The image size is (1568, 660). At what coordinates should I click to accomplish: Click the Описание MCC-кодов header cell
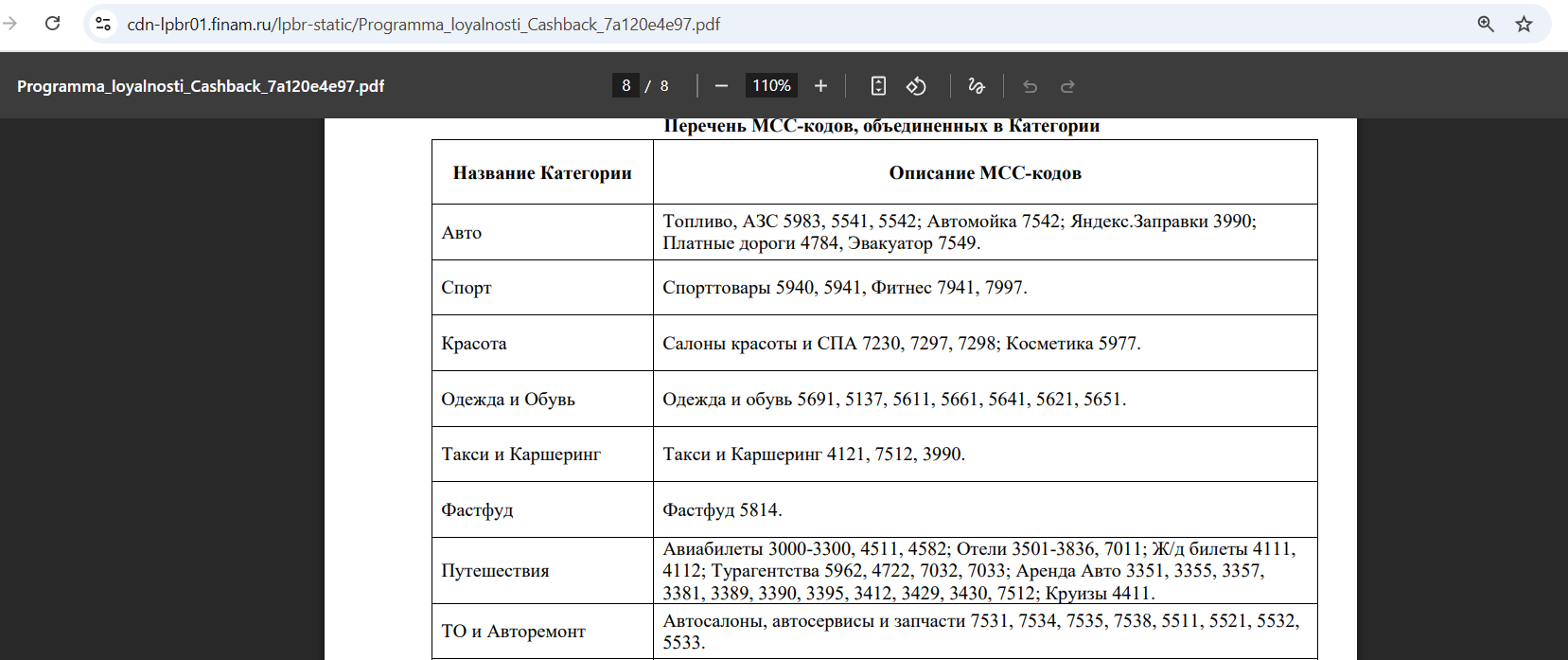click(x=985, y=172)
